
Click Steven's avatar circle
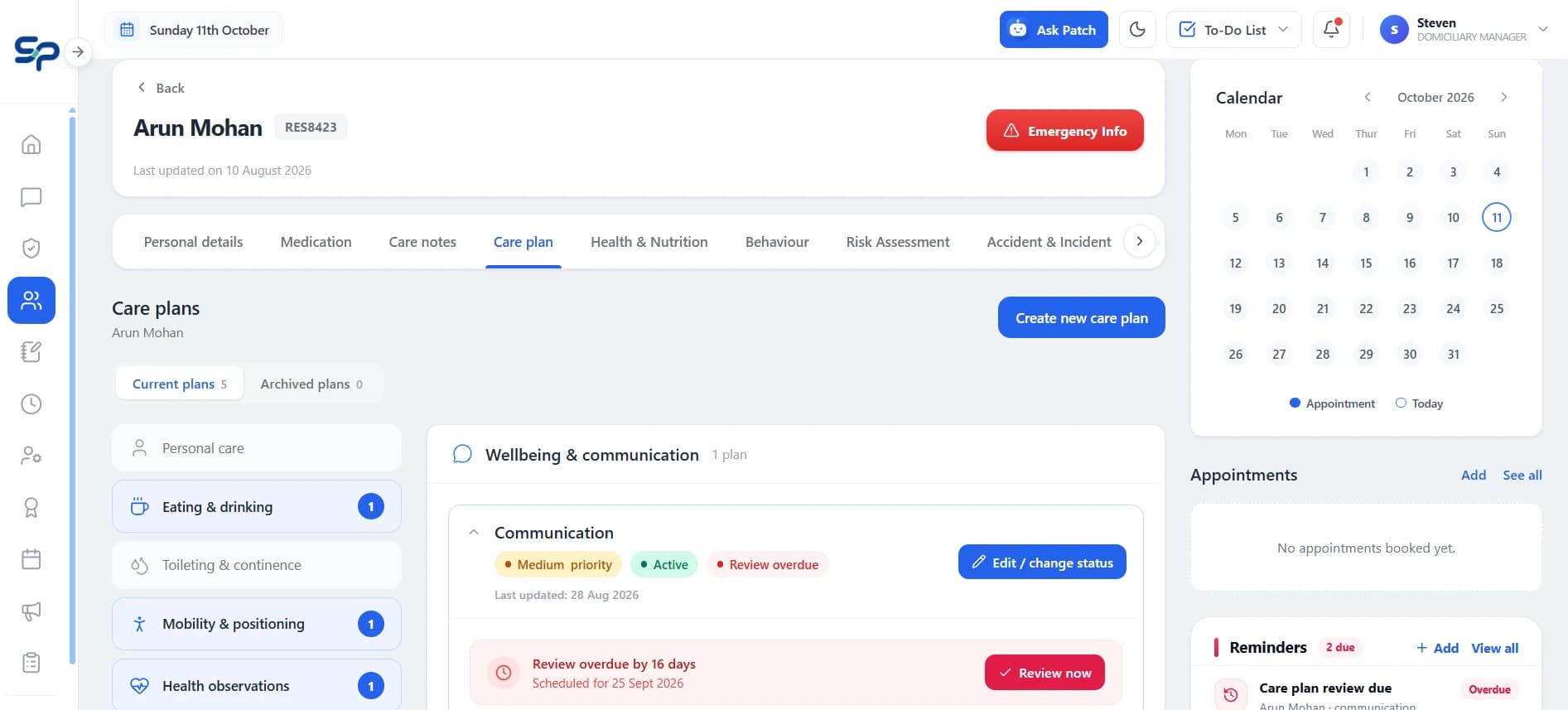click(1394, 30)
